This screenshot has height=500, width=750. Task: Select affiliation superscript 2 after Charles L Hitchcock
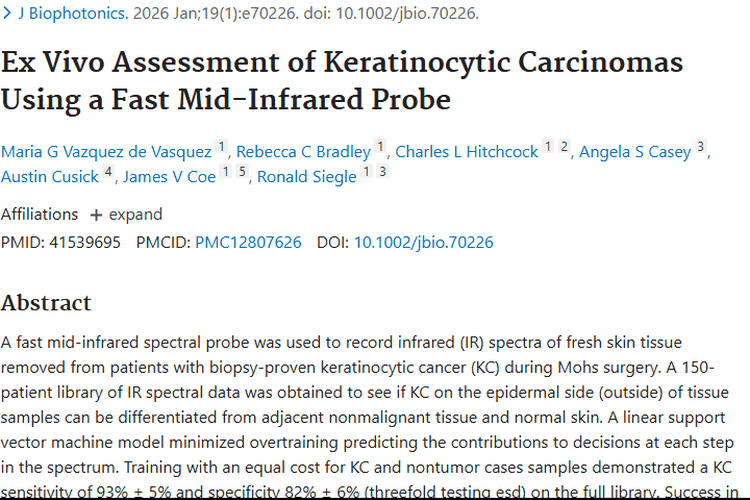(564, 148)
